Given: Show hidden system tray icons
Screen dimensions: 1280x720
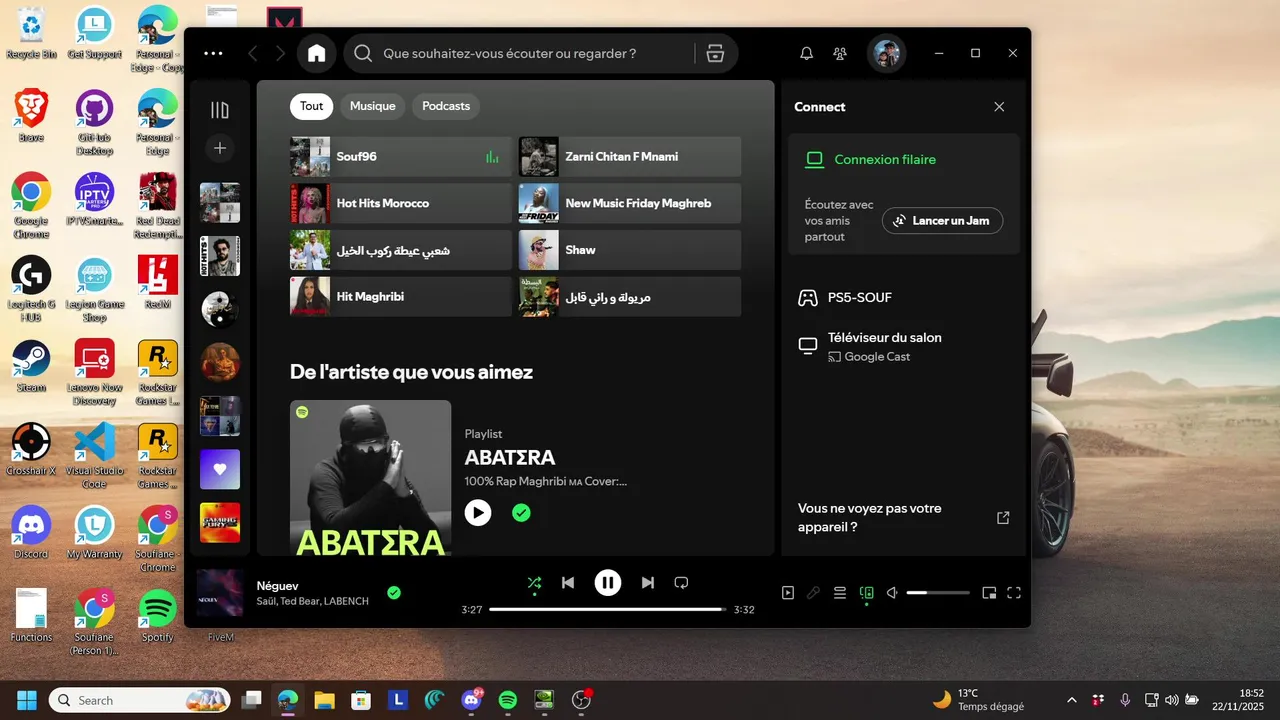Looking at the screenshot, I should 1072,700.
